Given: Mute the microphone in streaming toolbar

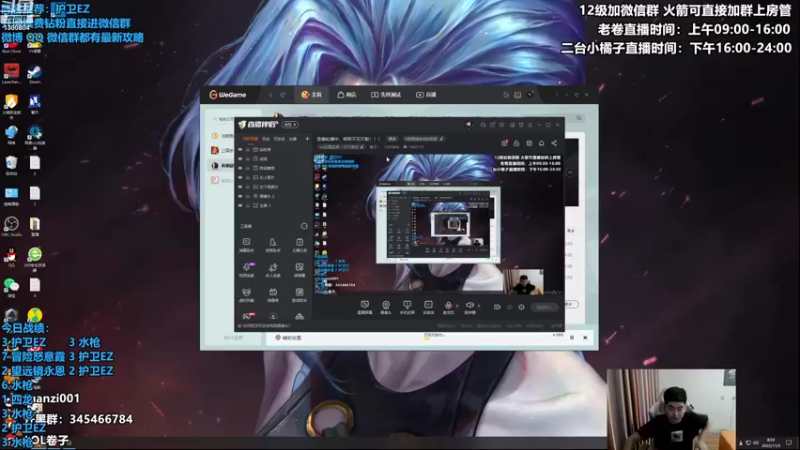Looking at the screenshot, I should [x=448, y=306].
